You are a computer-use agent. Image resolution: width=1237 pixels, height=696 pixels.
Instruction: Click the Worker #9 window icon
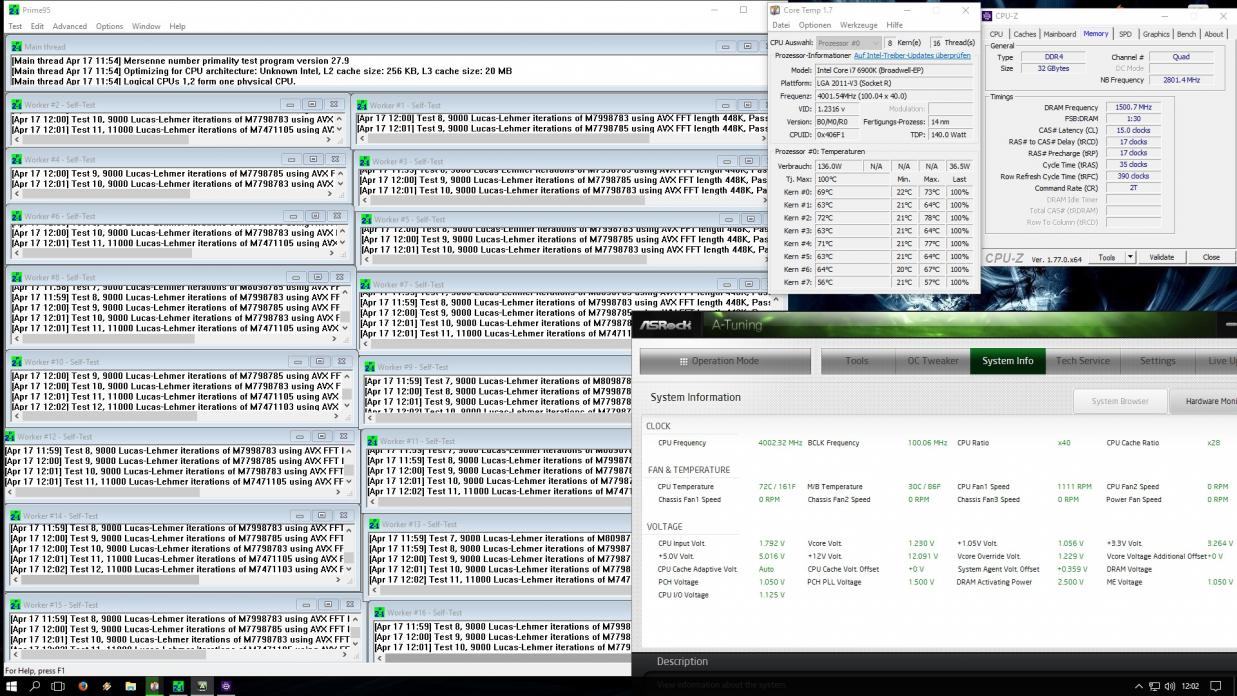(370, 367)
